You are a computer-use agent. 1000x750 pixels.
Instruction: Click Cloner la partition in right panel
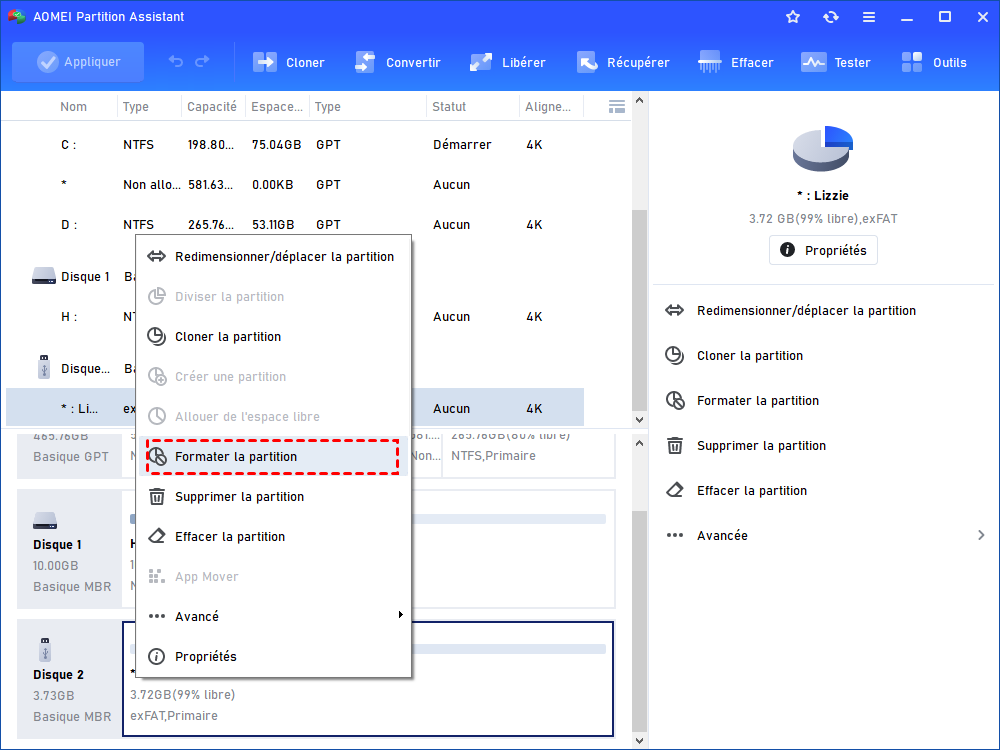pos(749,355)
